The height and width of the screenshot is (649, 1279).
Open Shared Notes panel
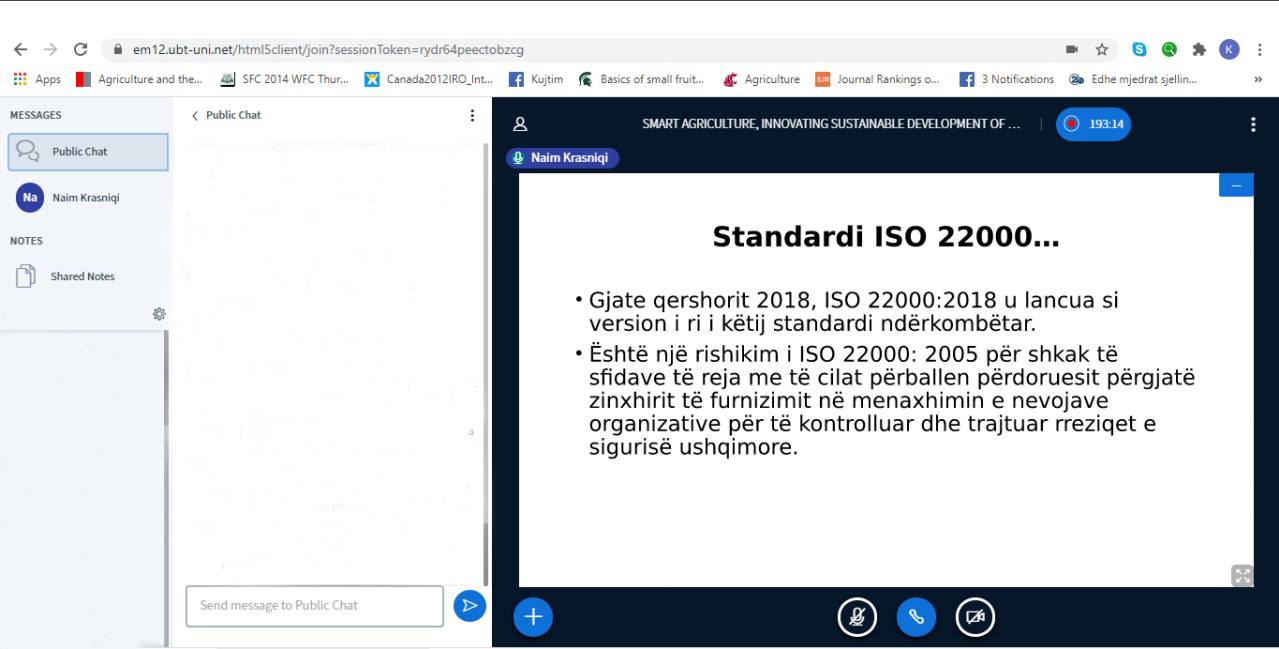pyautogui.click(x=82, y=277)
